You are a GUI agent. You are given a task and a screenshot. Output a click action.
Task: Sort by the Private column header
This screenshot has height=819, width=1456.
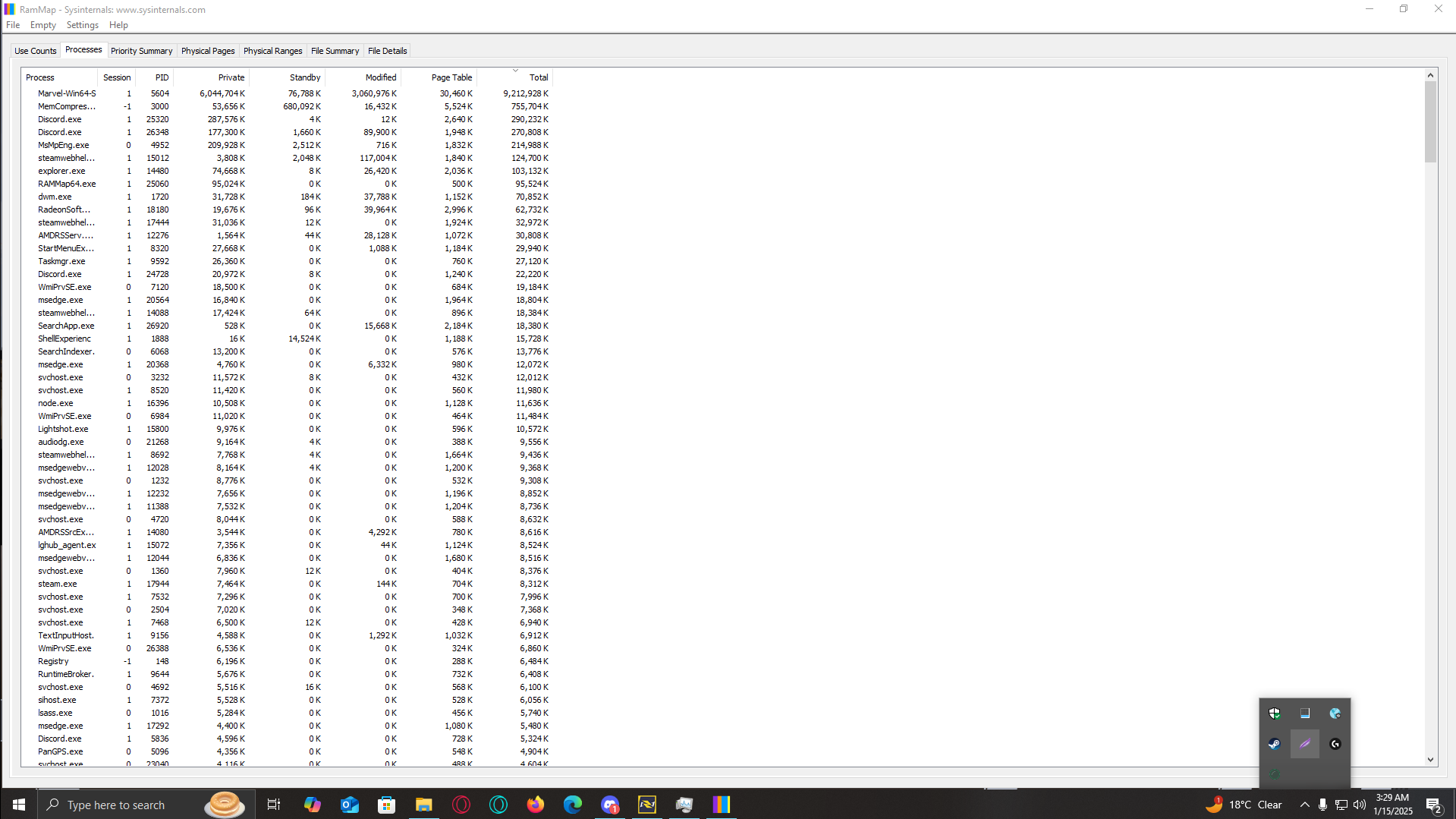click(212, 77)
